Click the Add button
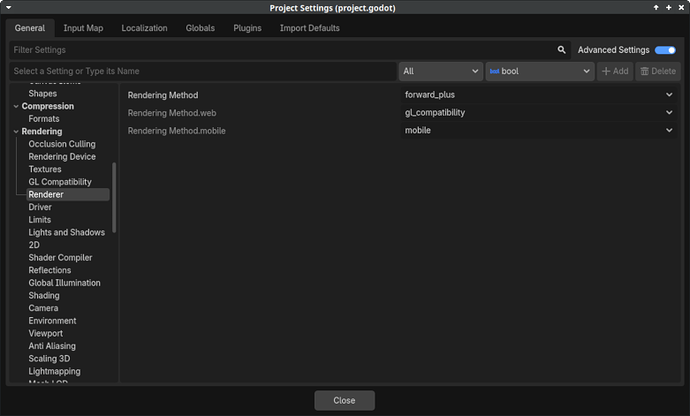This screenshot has width=690, height=416. point(615,71)
